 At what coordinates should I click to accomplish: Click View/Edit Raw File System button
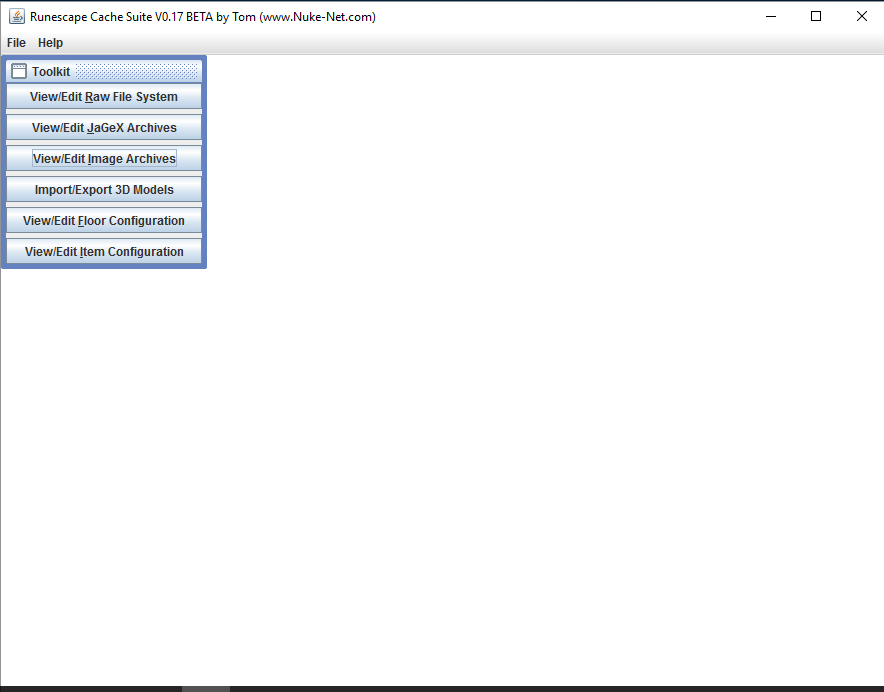(104, 96)
